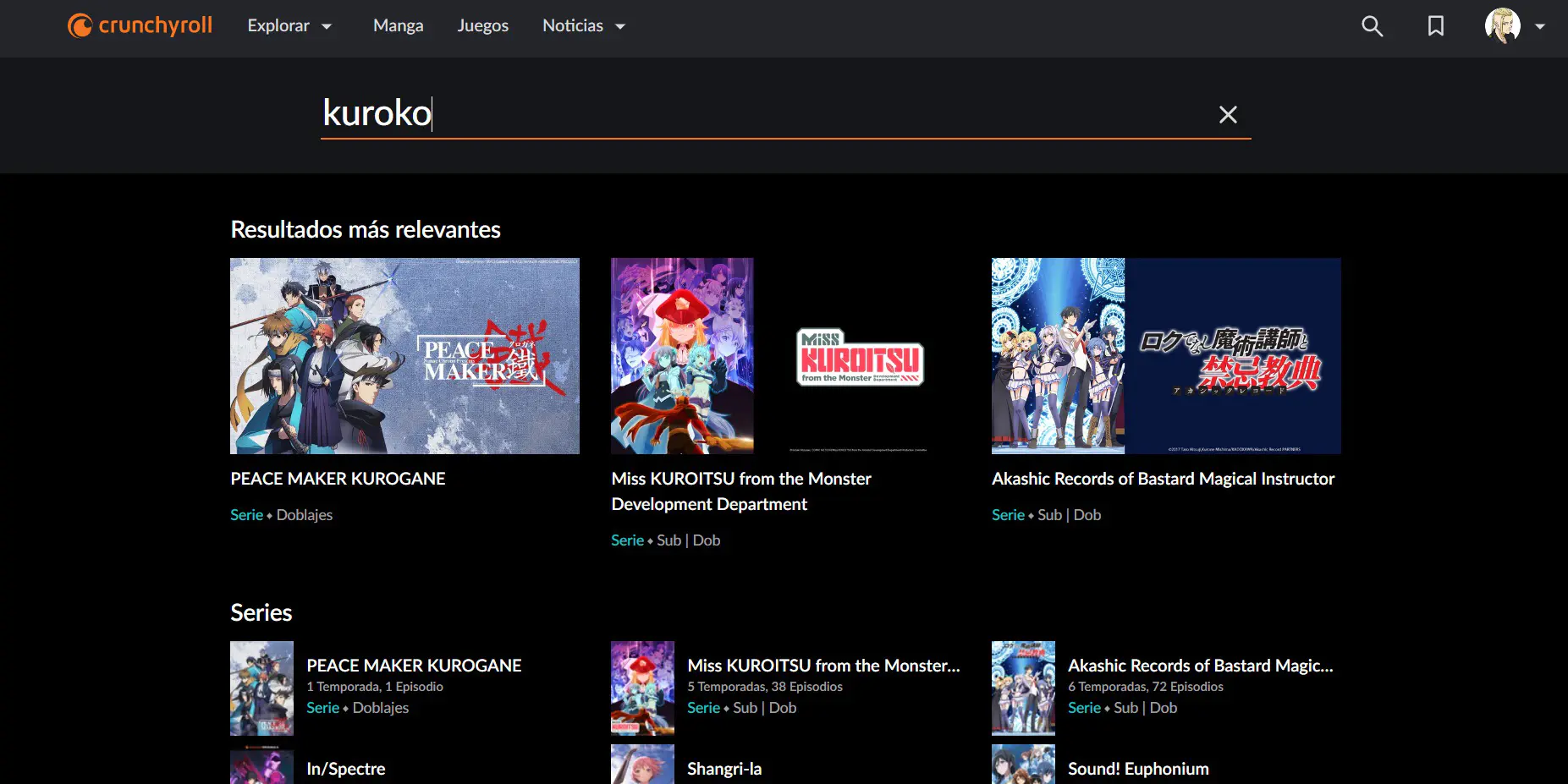Open Sound! Euphonium small thumbnail
Screen dimensions: 1568x784
1023,765
